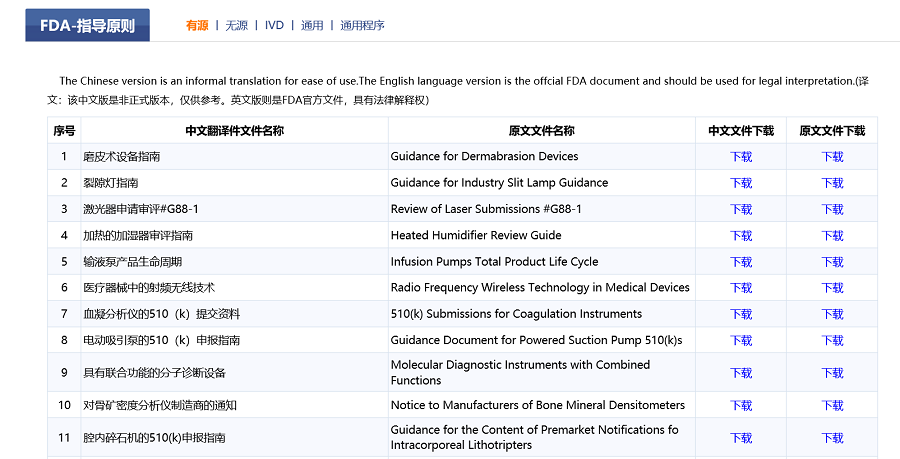Open the 有源 category tab
900x459 pixels.
197,25
